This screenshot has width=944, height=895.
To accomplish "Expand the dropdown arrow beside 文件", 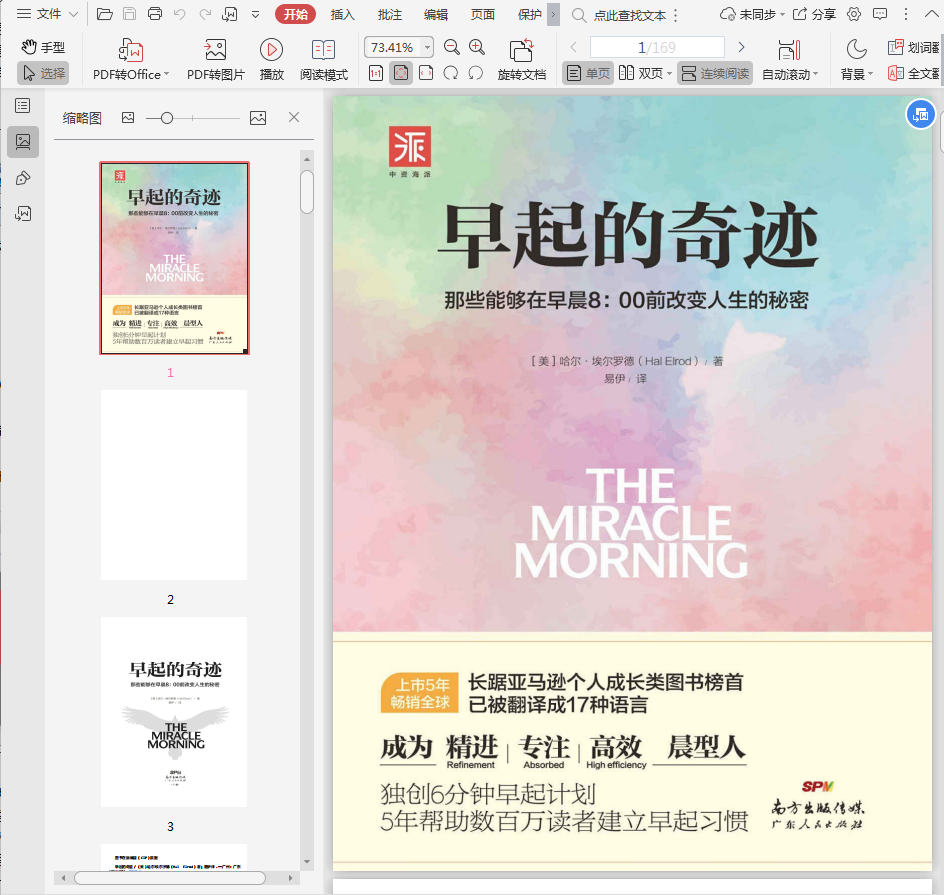I will point(73,14).
